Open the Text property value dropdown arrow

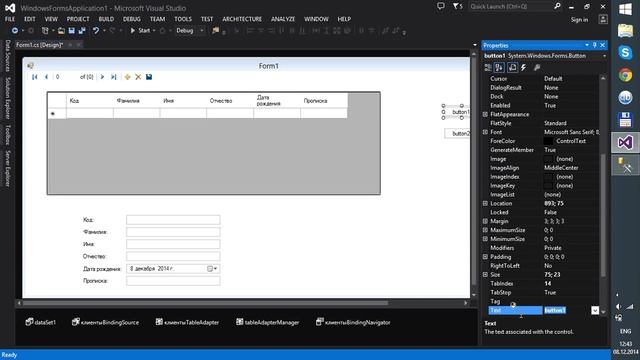(x=595, y=311)
